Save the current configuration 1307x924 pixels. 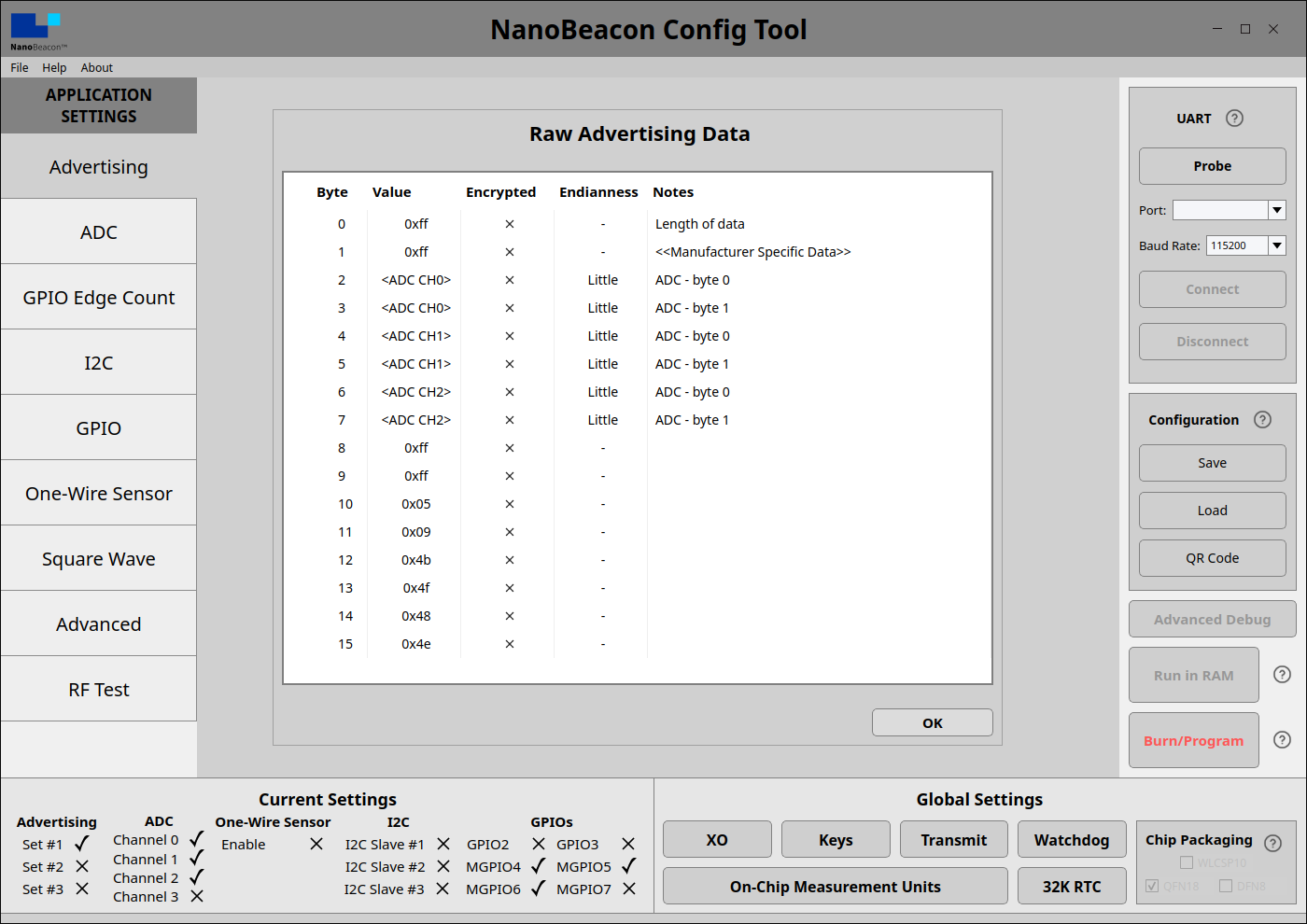pyautogui.click(x=1213, y=463)
